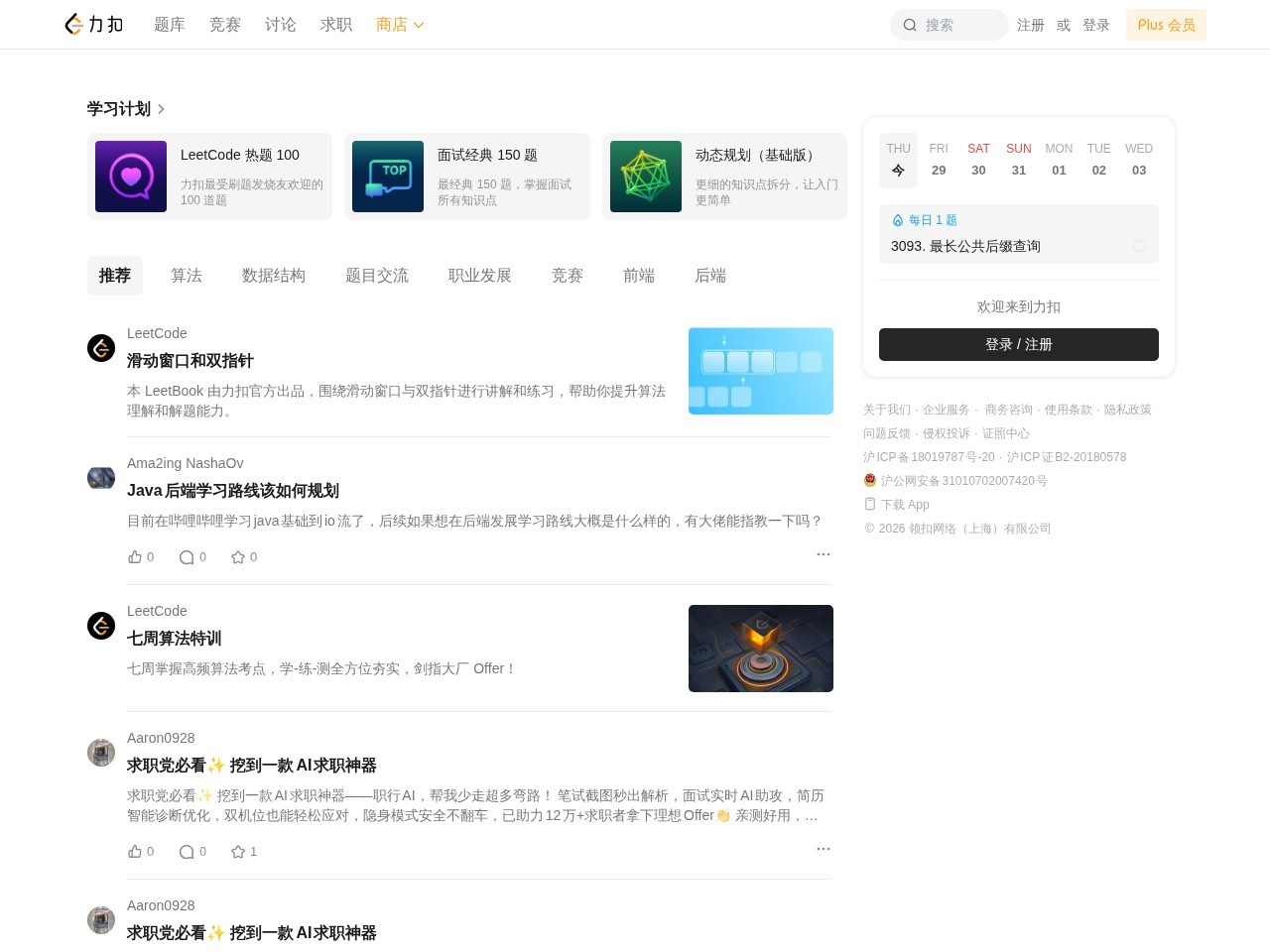Expand 学习计划 with chevron arrow
1270x952 pixels.
coord(161,109)
